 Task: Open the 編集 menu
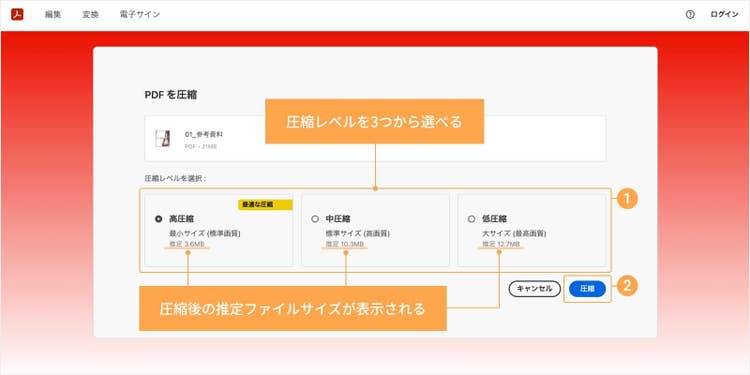(53, 14)
